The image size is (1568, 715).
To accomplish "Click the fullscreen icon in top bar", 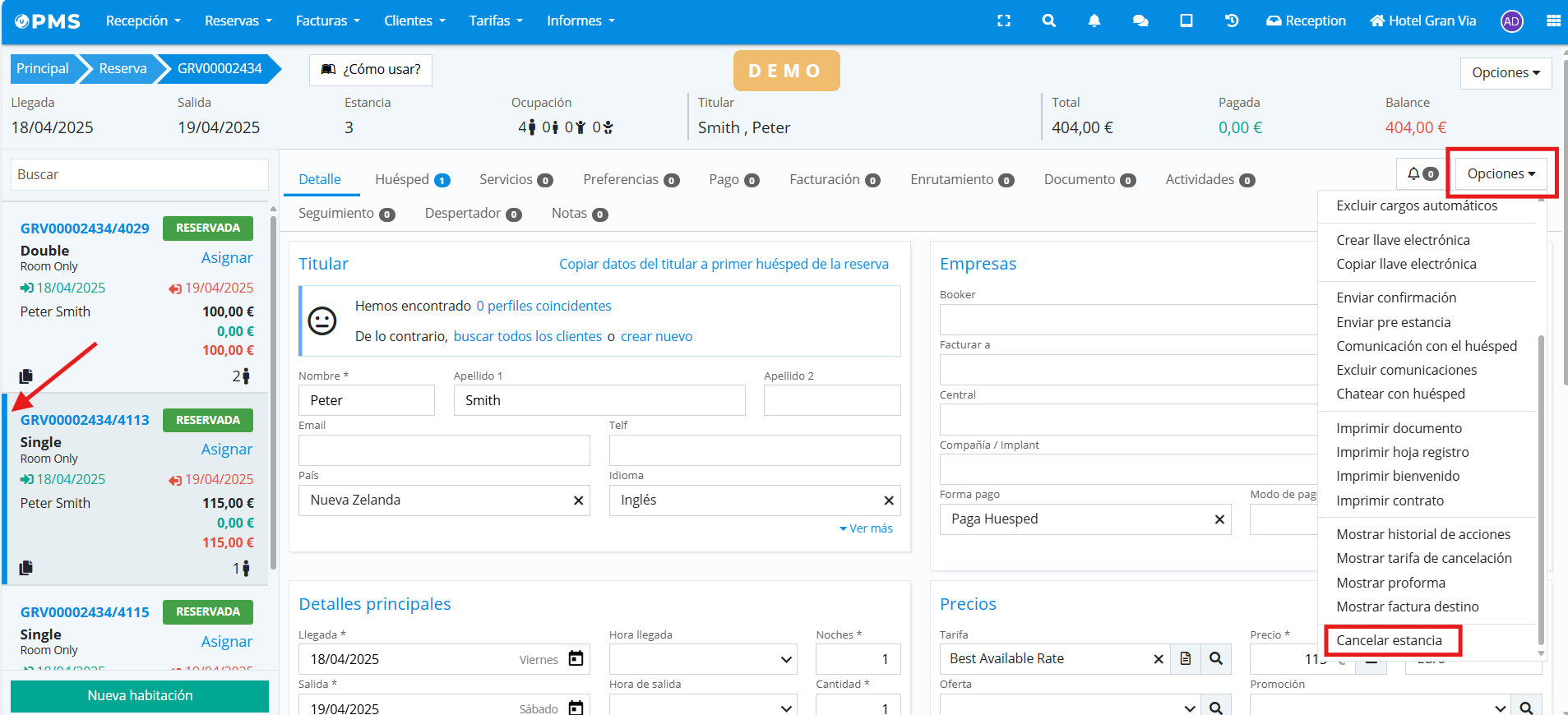I will [x=1003, y=21].
